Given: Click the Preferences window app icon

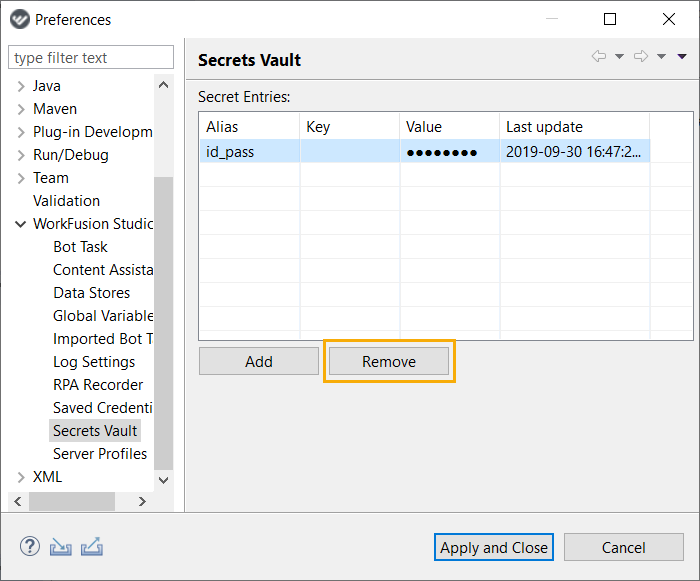Looking at the screenshot, I should pos(20,19).
